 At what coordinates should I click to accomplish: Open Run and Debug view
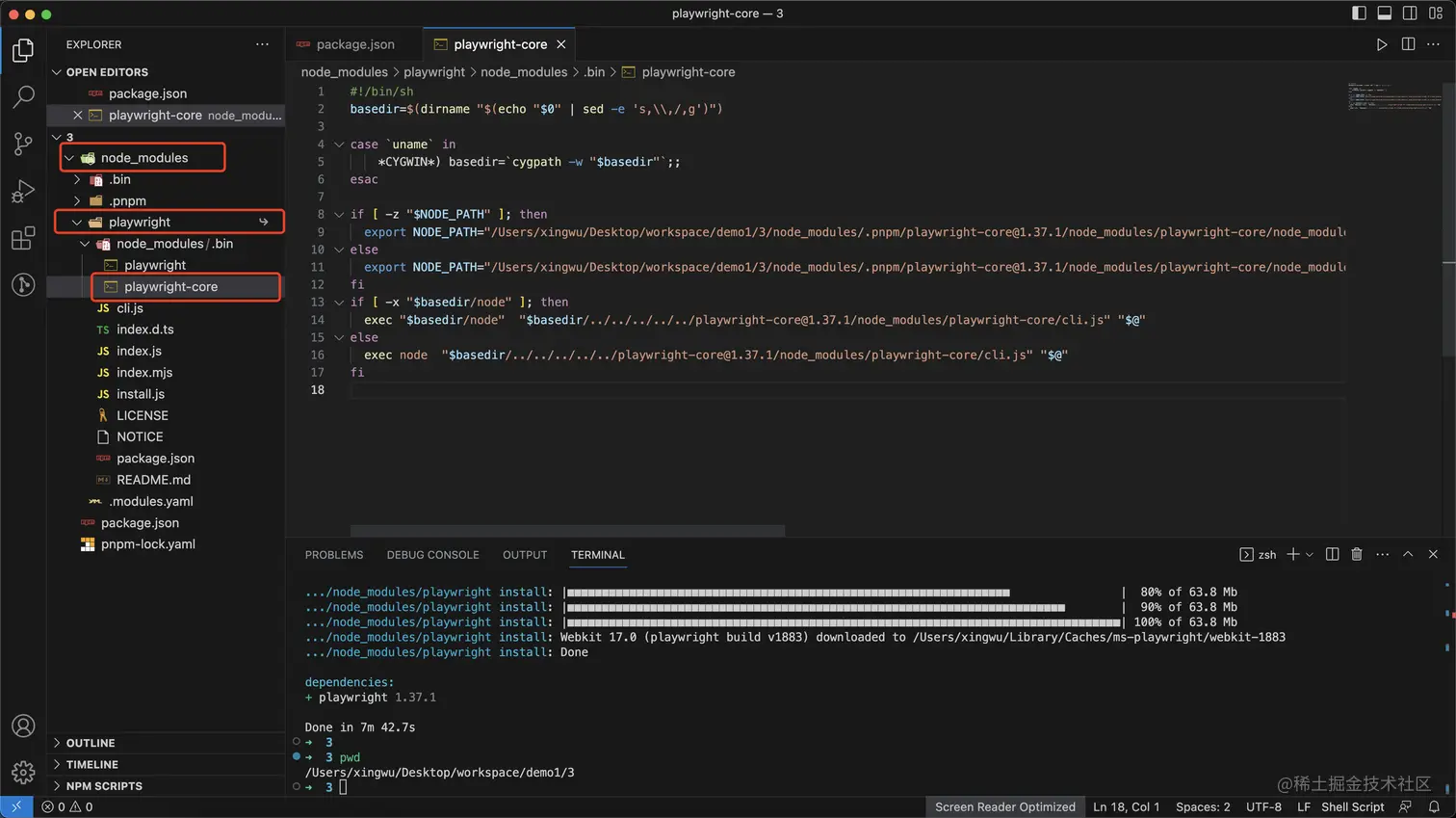[23, 191]
